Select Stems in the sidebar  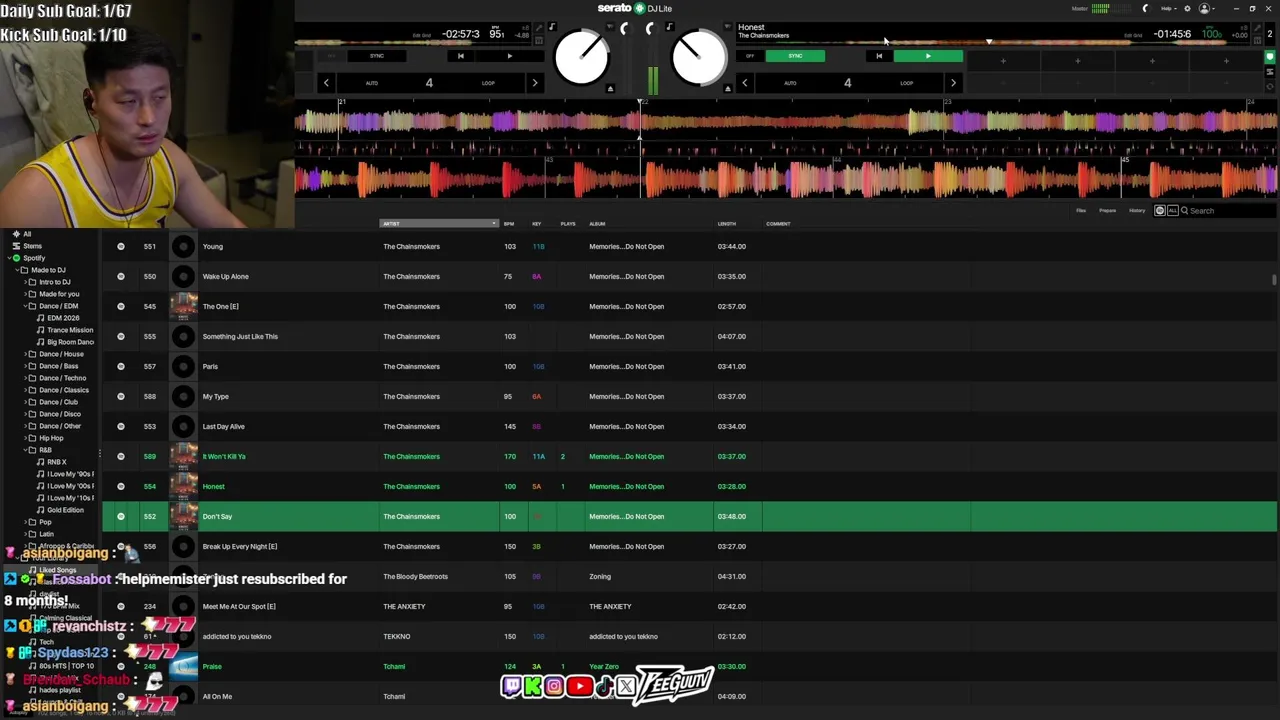pyautogui.click(x=33, y=246)
